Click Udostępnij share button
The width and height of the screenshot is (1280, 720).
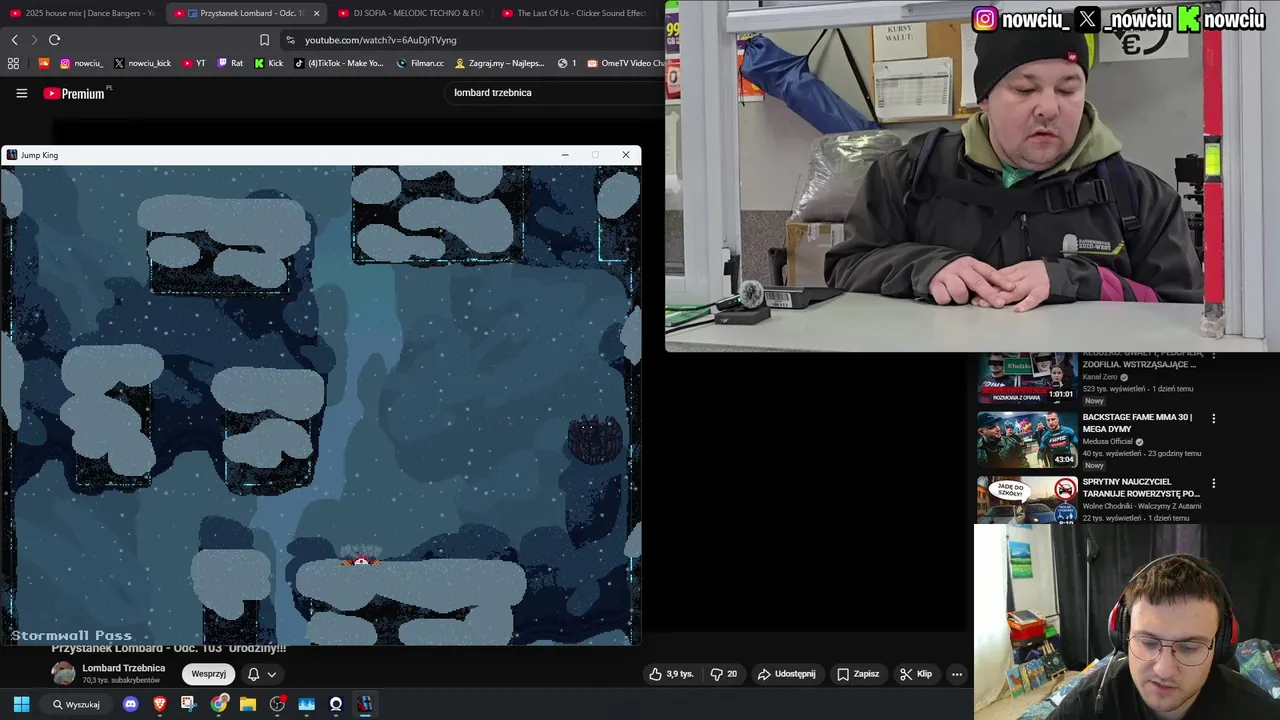(x=786, y=674)
